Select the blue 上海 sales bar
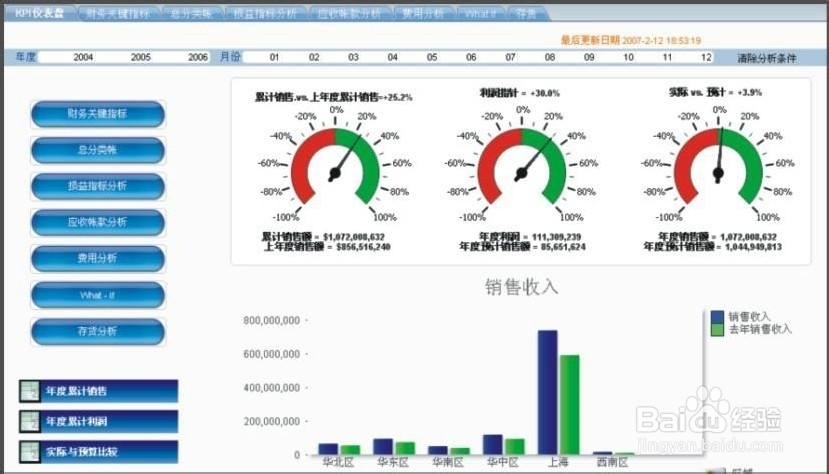Image resolution: width=829 pixels, height=474 pixels. click(548, 393)
